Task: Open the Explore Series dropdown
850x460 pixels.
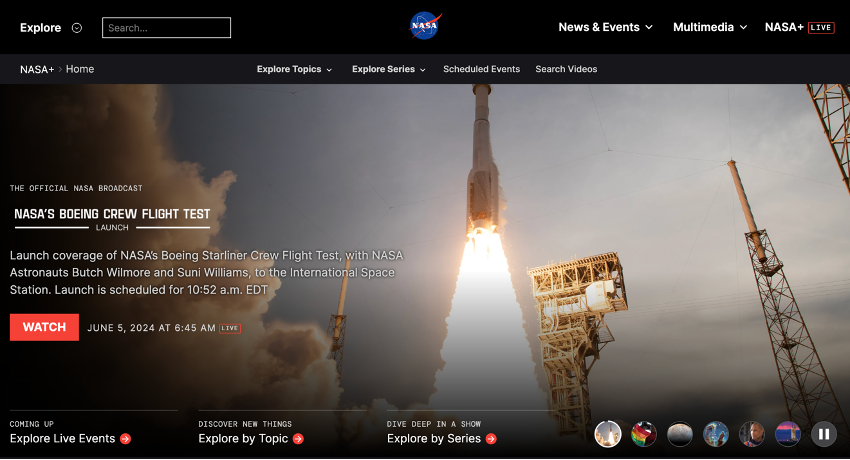Action: (x=389, y=69)
